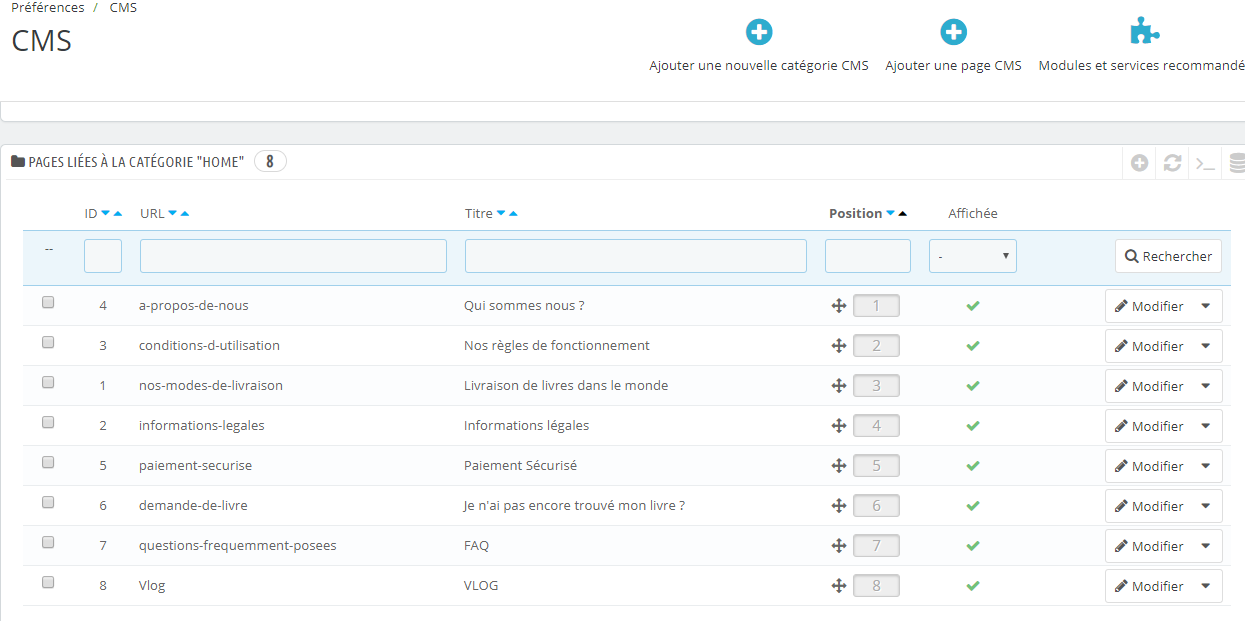
Task: Click the move handle for a-propos-de-nous row
Action: pos(839,306)
